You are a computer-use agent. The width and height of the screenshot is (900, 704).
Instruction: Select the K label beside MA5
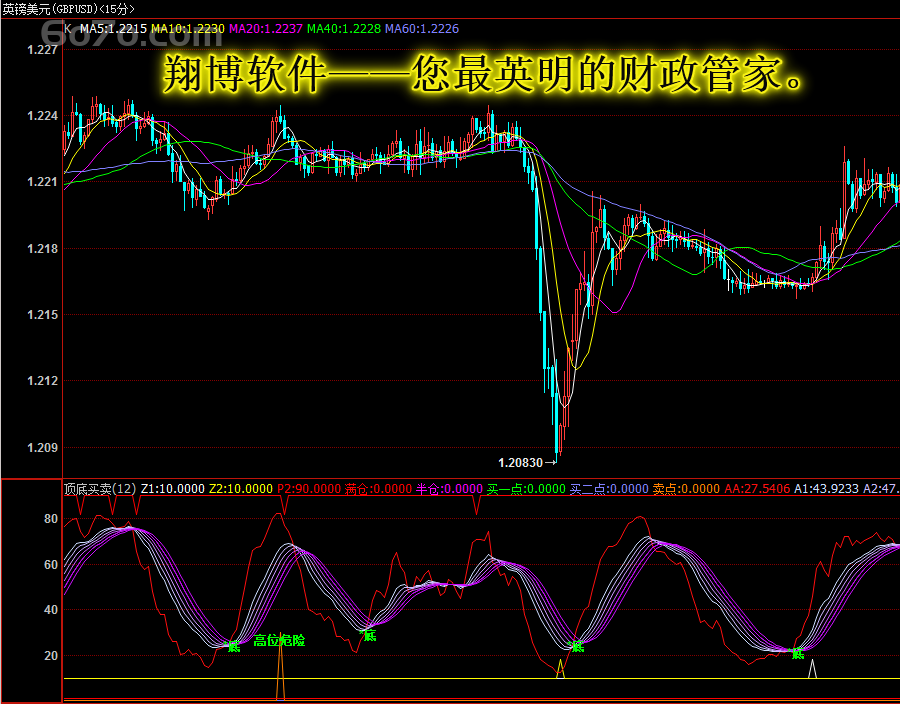[68, 29]
